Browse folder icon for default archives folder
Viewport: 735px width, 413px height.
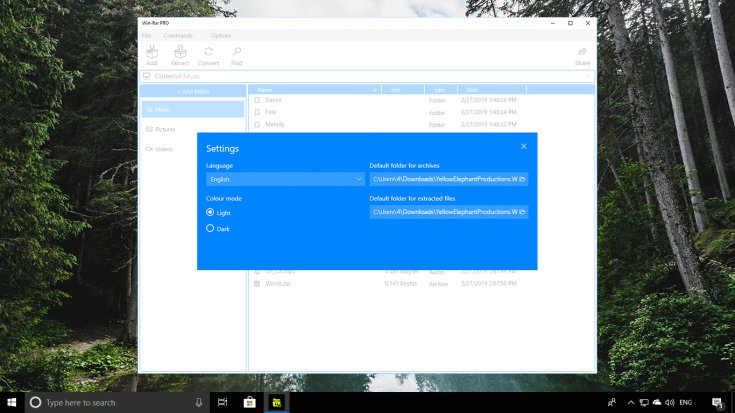(x=523, y=180)
